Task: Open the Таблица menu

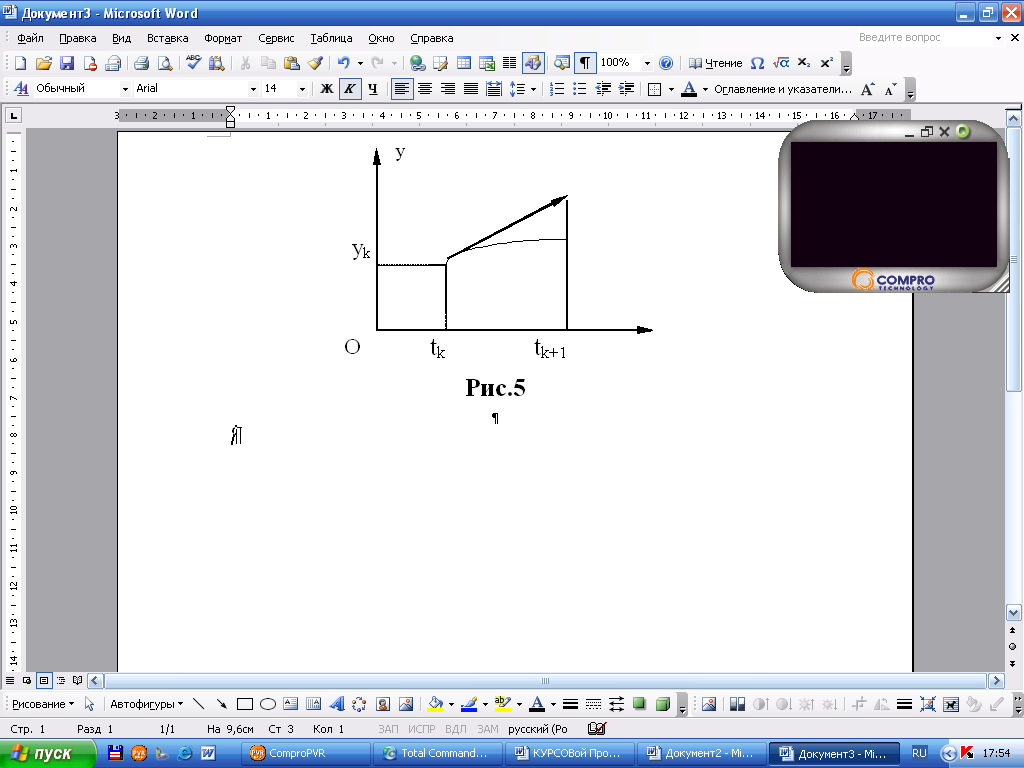Action: pos(331,38)
